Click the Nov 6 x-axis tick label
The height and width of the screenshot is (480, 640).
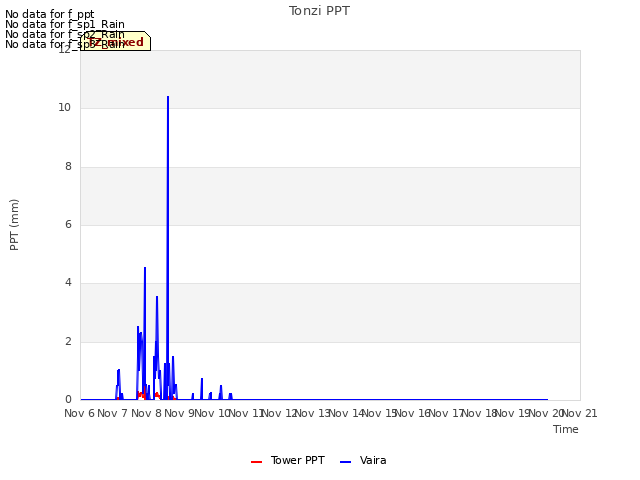tap(79, 413)
